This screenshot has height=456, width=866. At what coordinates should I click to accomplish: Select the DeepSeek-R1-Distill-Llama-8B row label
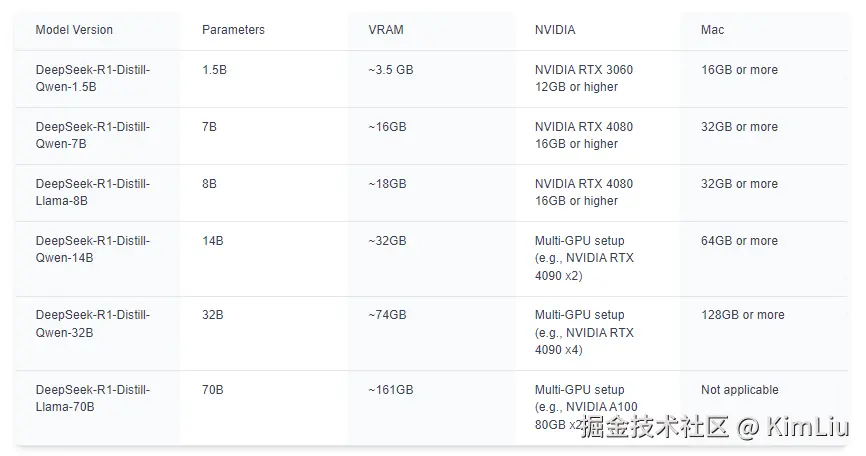click(93, 192)
